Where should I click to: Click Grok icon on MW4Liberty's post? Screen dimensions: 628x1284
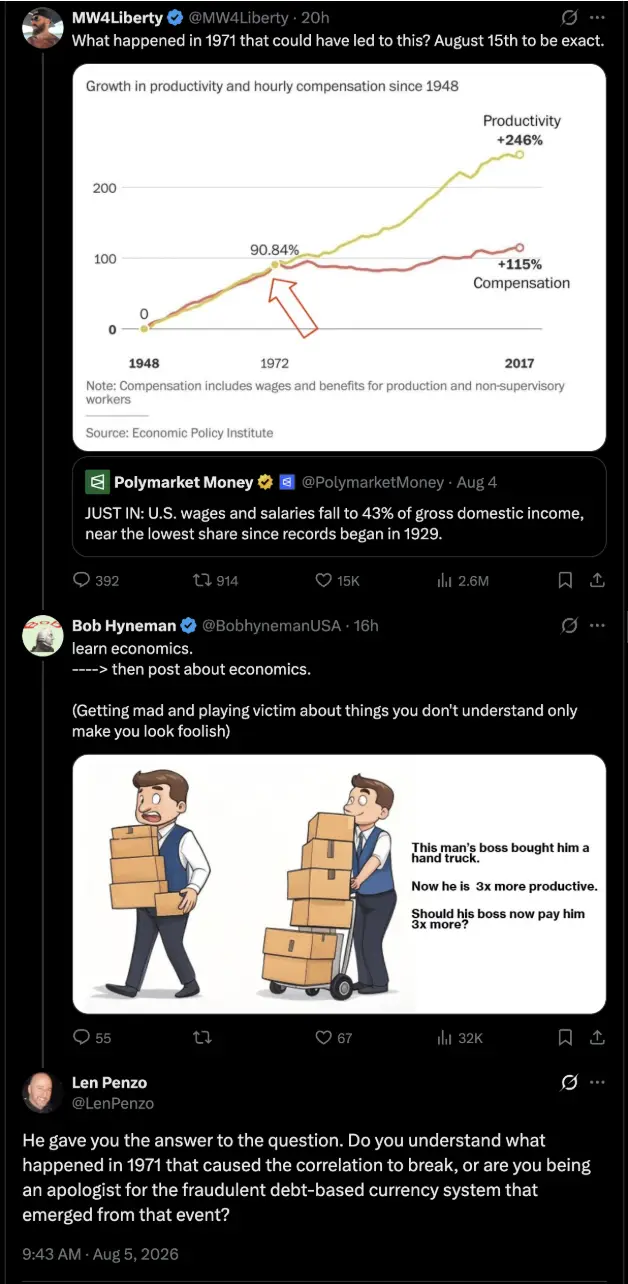click(x=569, y=18)
